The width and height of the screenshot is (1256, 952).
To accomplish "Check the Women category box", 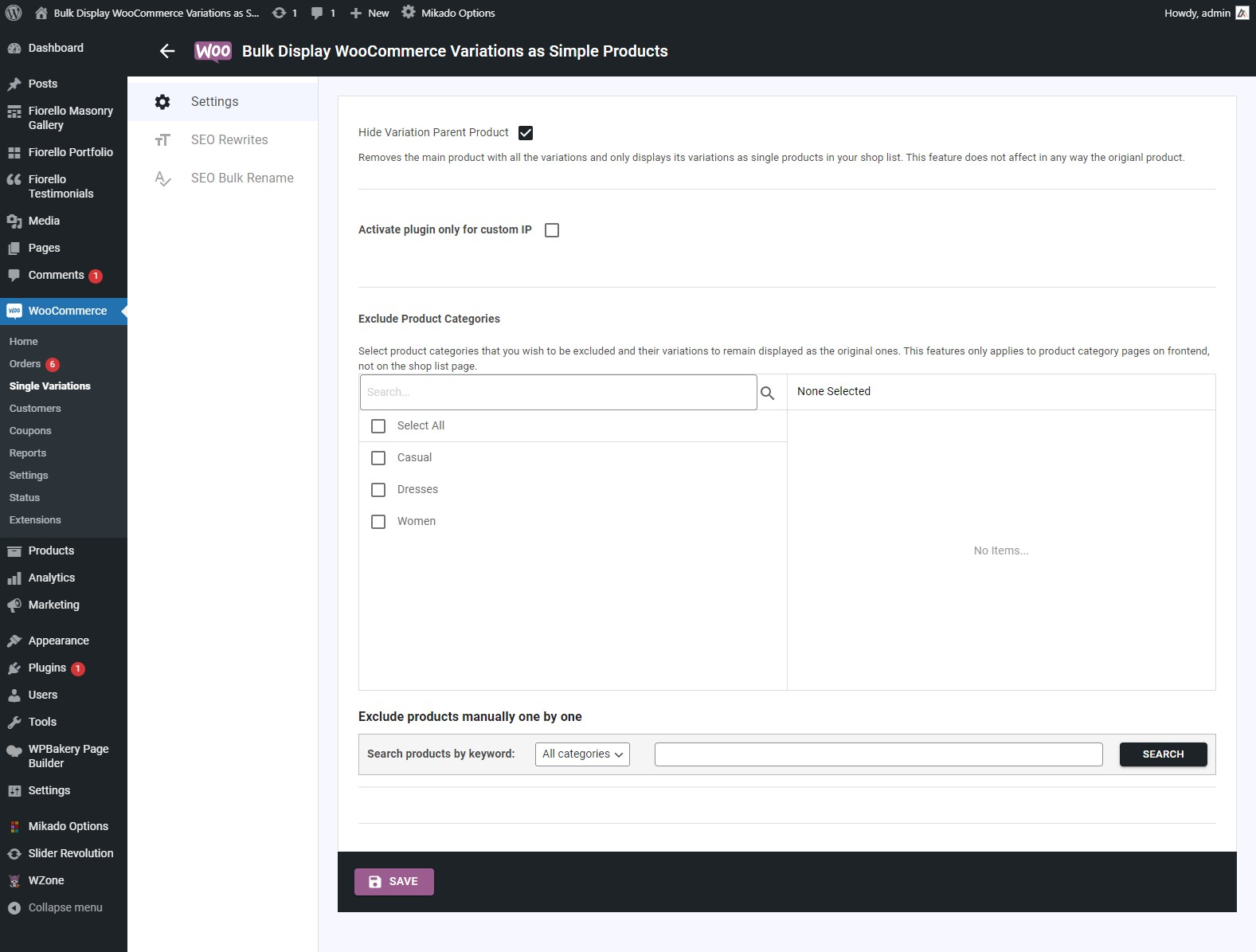I will [x=378, y=522].
